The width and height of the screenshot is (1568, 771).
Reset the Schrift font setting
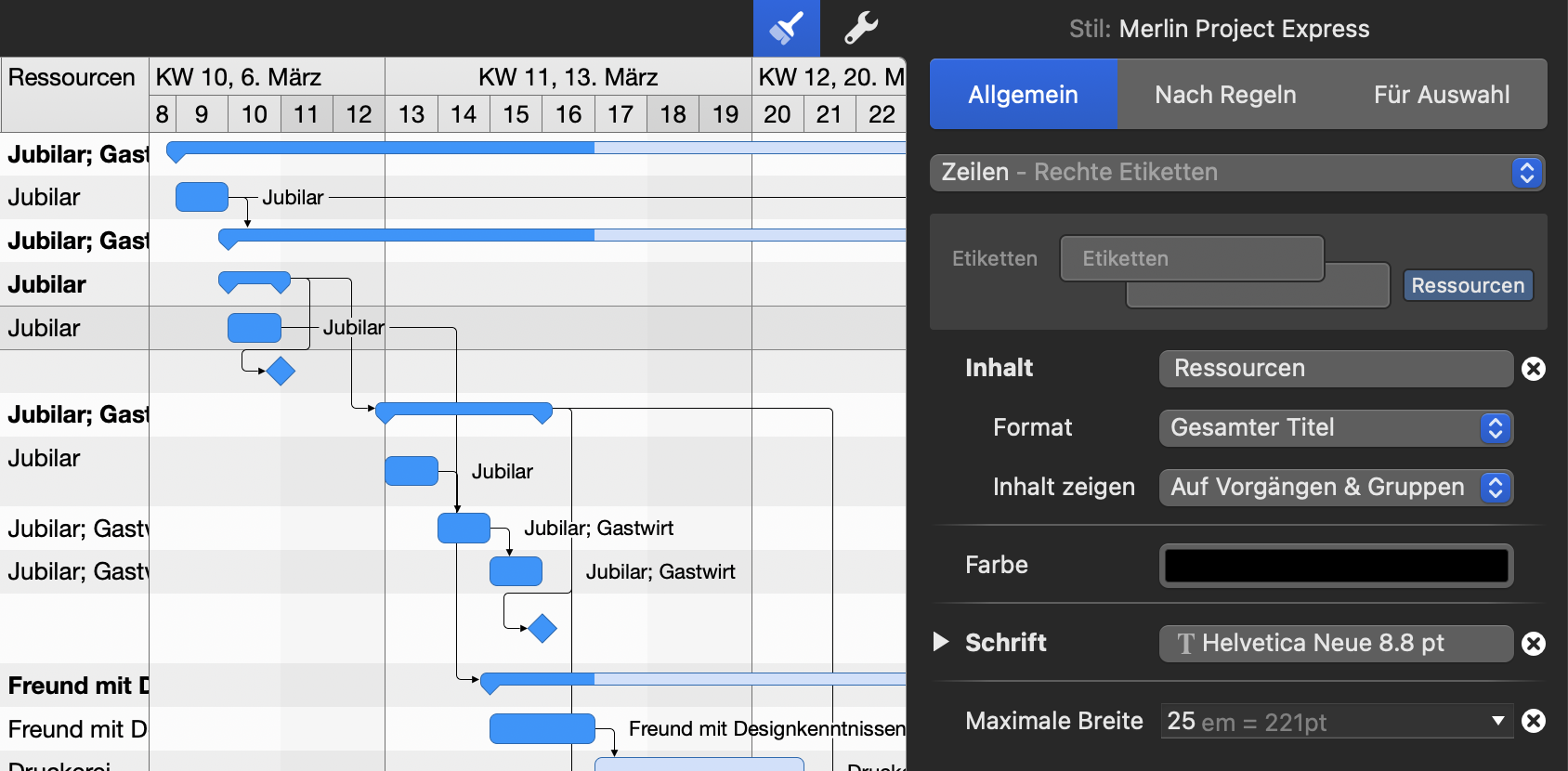click(1534, 644)
